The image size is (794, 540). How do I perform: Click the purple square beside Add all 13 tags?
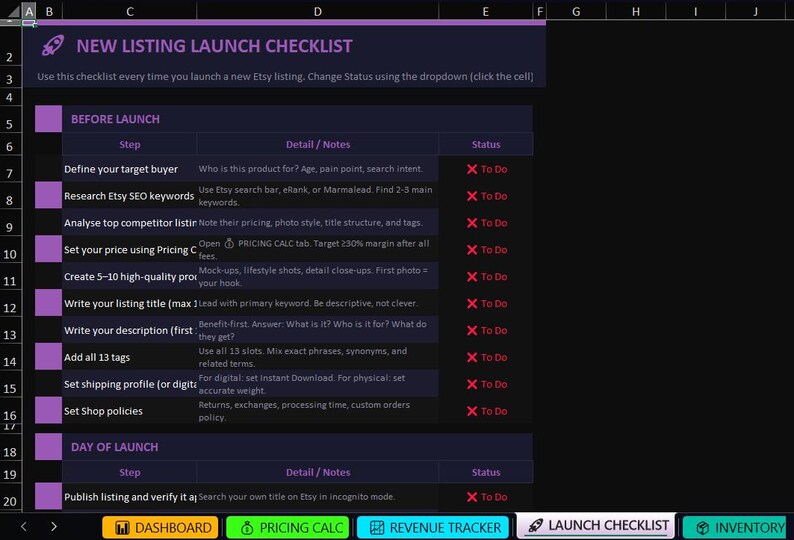(x=49, y=357)
